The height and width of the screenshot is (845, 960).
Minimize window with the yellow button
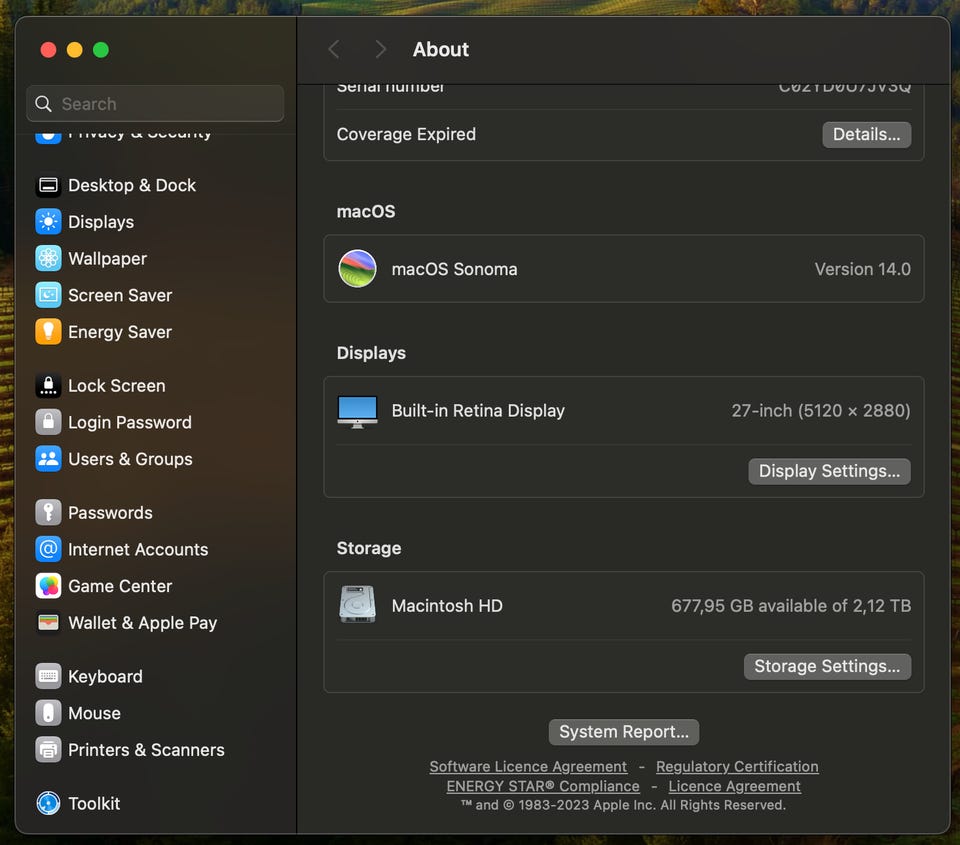coord(75,50)
